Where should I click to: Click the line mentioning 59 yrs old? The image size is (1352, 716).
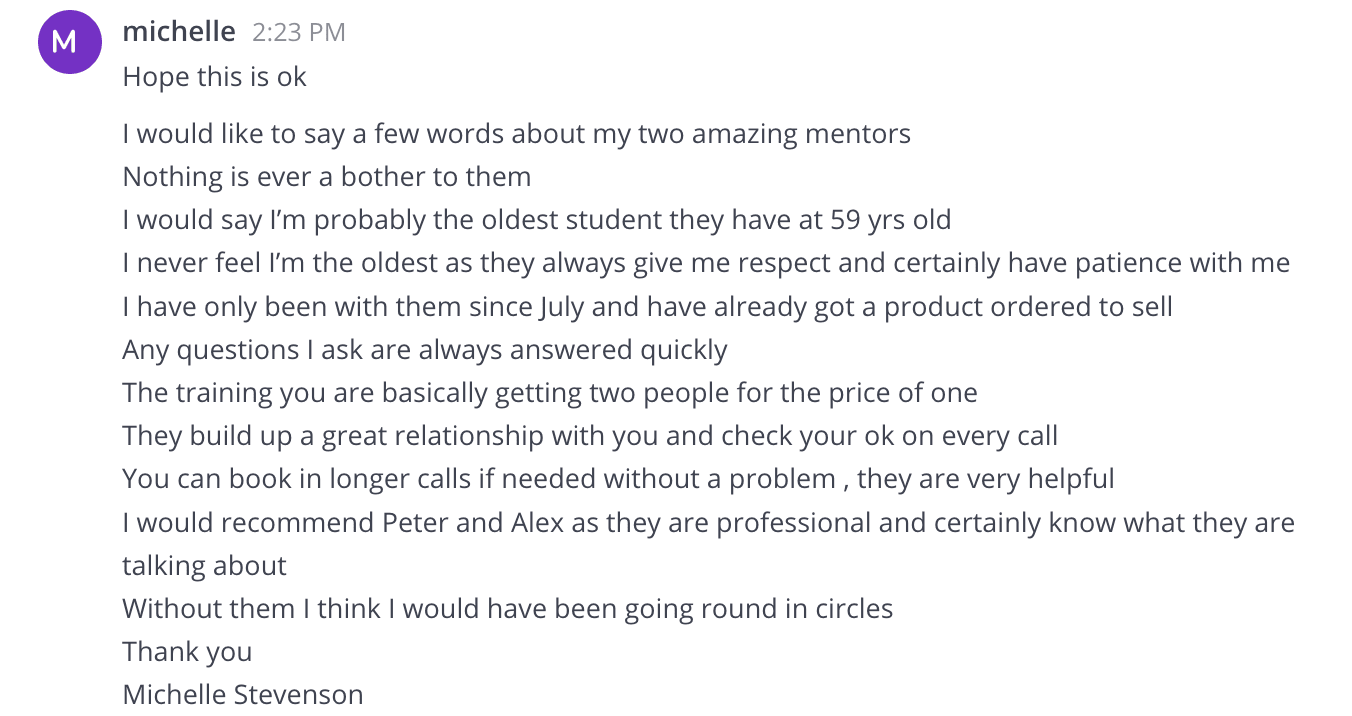coord(536,220)
